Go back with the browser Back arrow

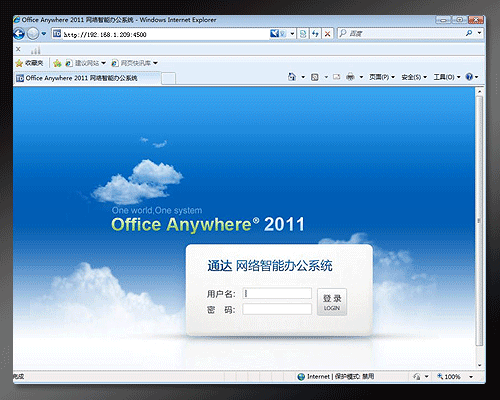point(19,34)
